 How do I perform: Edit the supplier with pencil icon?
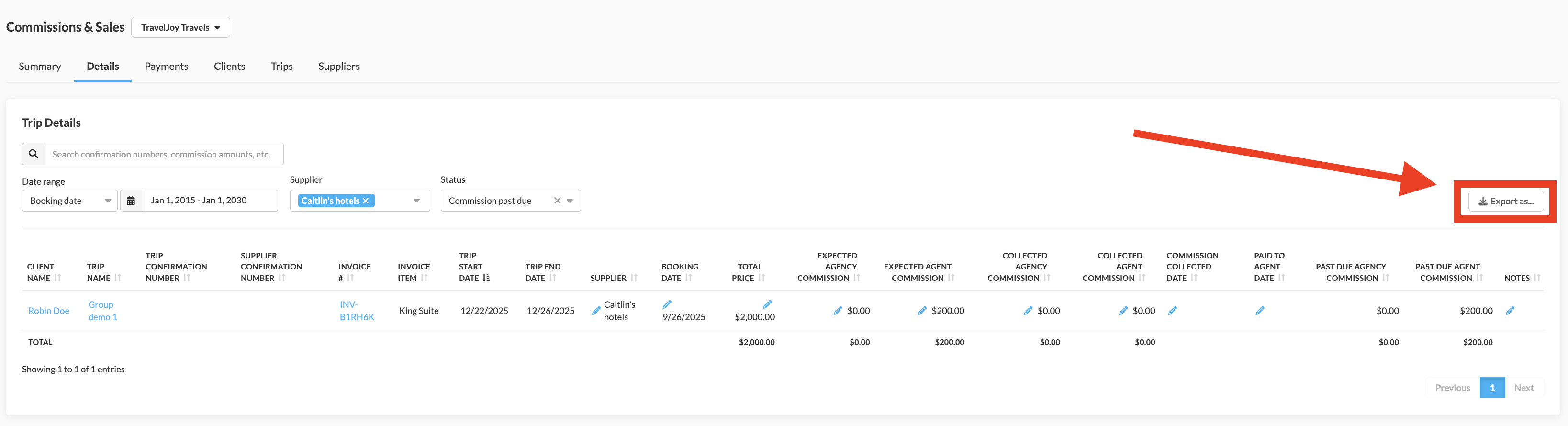pos(596,311)
